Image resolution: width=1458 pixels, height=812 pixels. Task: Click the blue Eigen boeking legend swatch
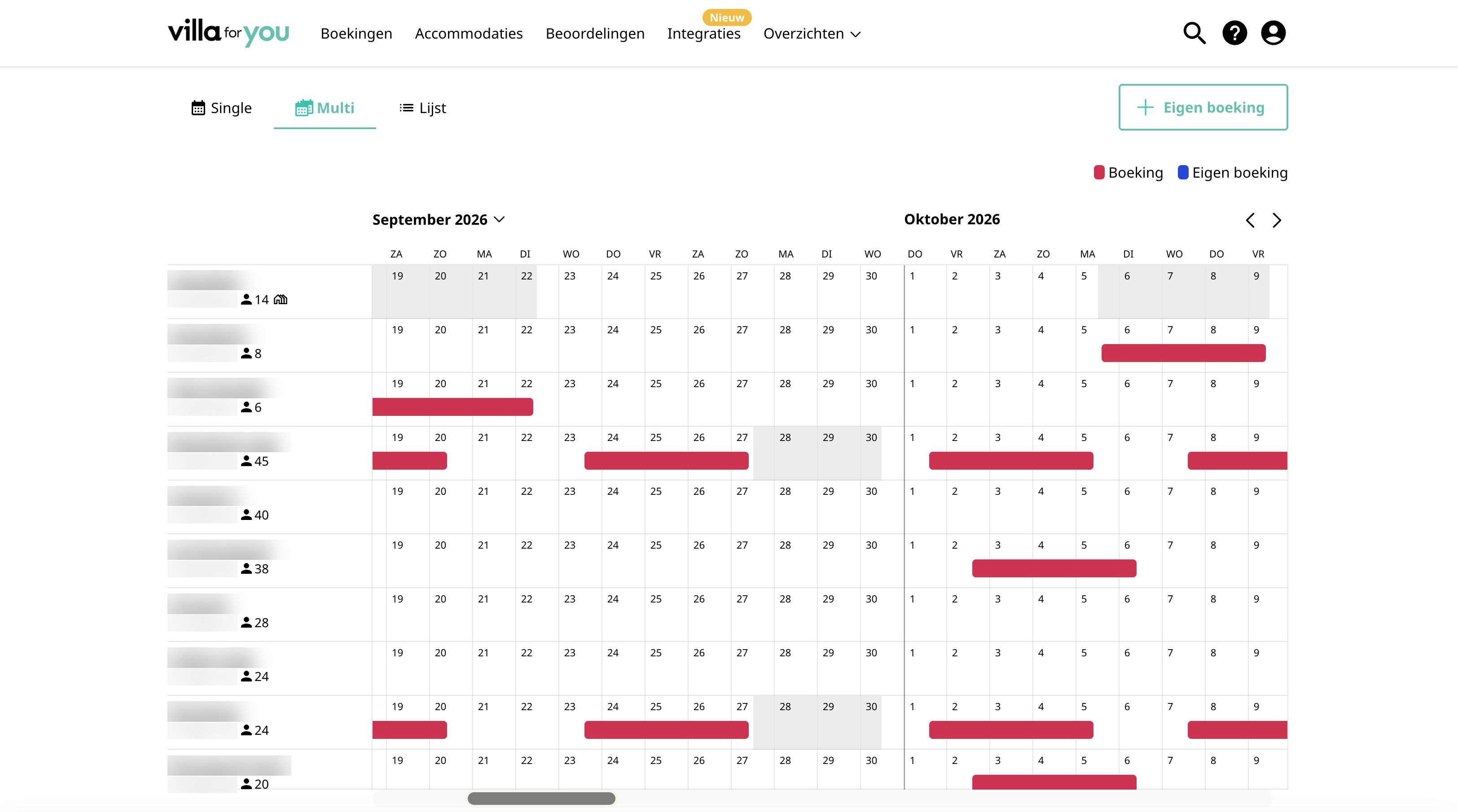[x=1183, y=172]
